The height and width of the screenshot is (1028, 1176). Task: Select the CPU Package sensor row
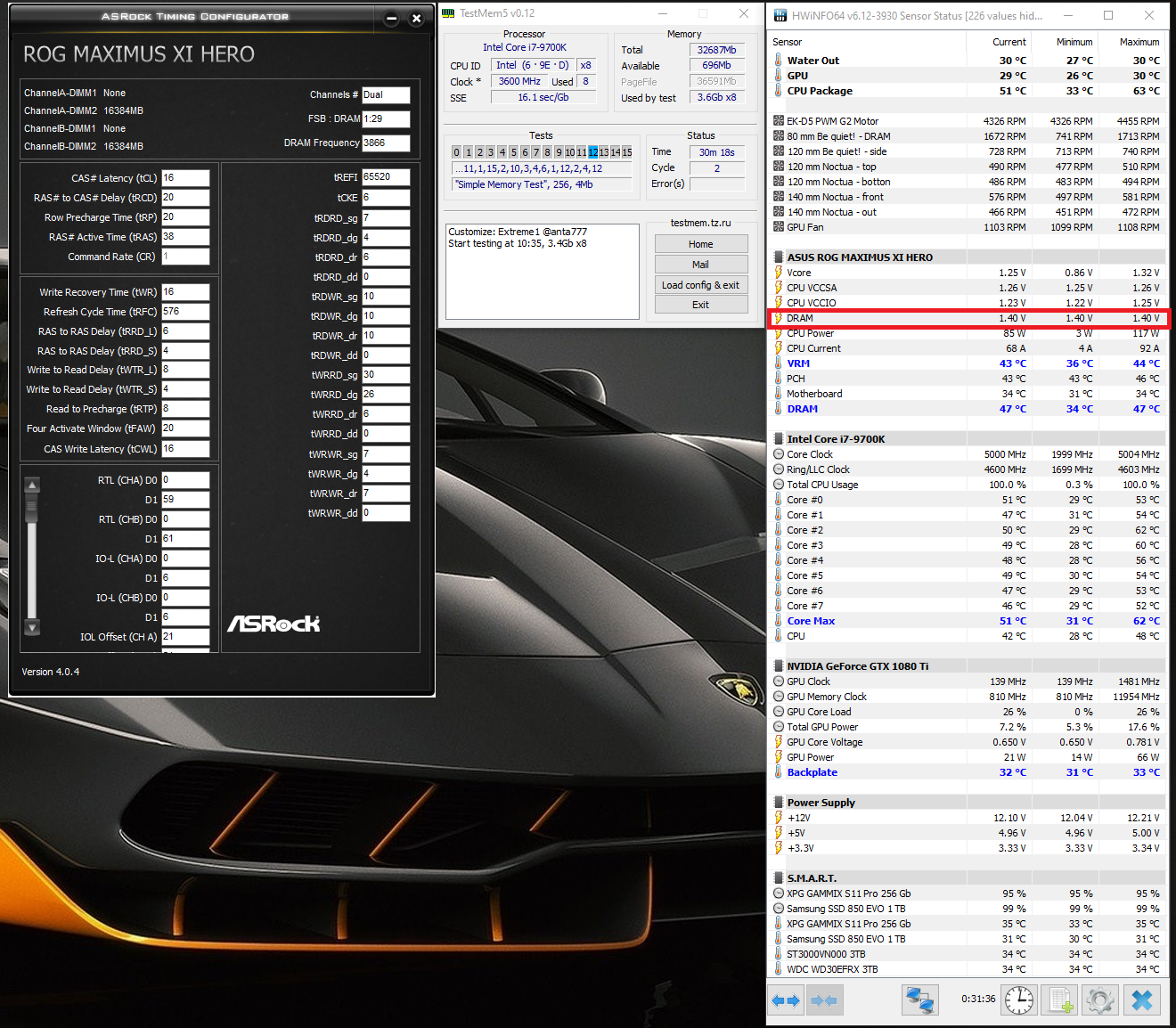point(968,91)
